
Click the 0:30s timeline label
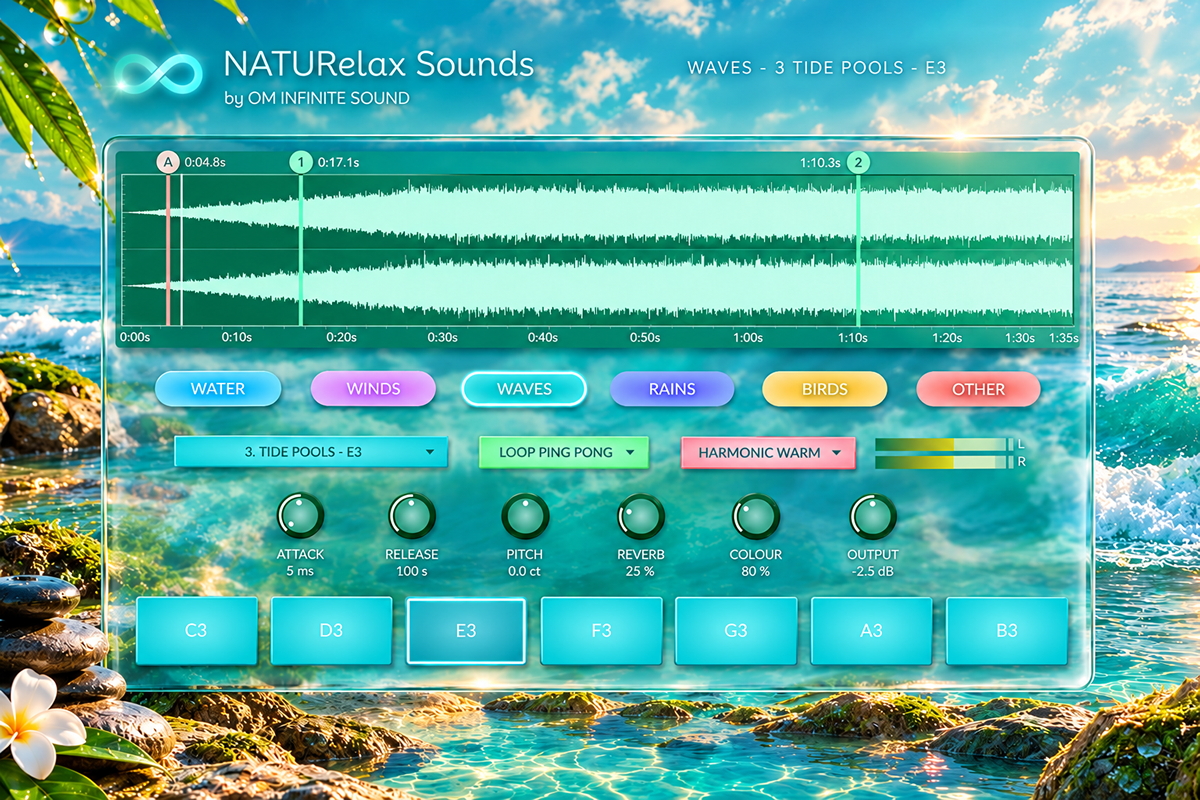[442, 338]
